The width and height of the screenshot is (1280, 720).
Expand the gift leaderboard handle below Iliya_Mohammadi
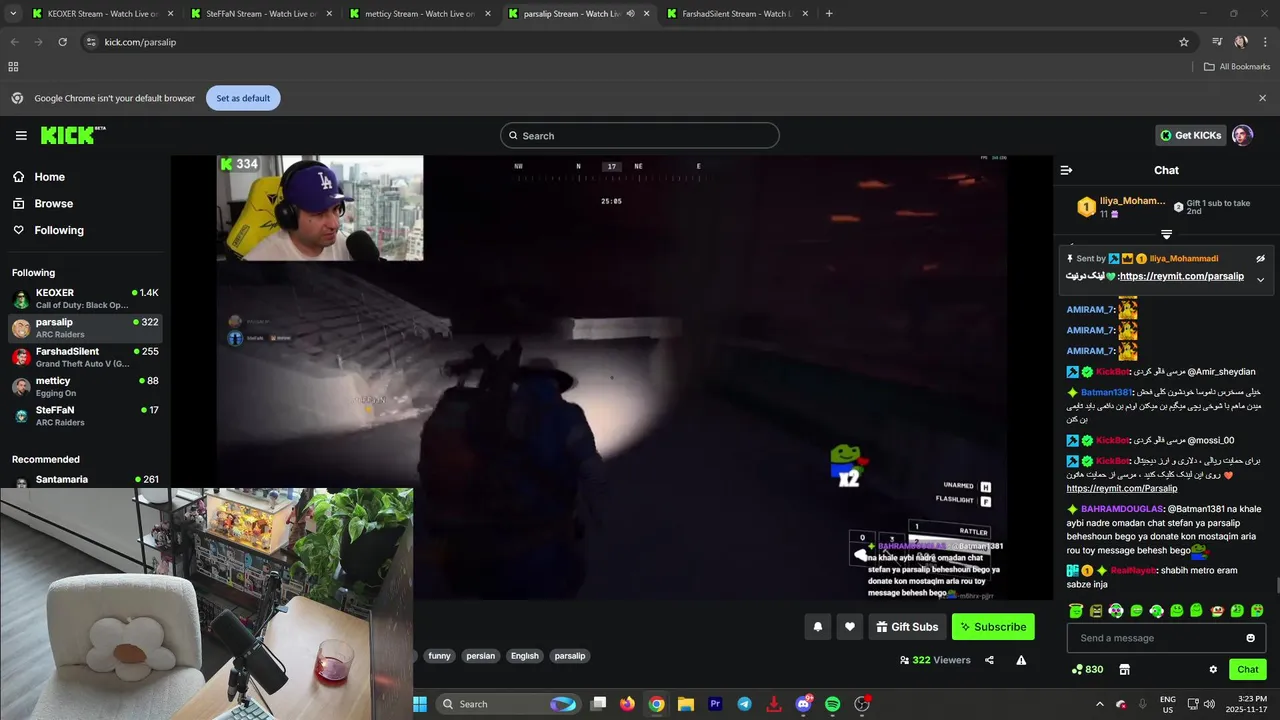(x=1166, y=234)
